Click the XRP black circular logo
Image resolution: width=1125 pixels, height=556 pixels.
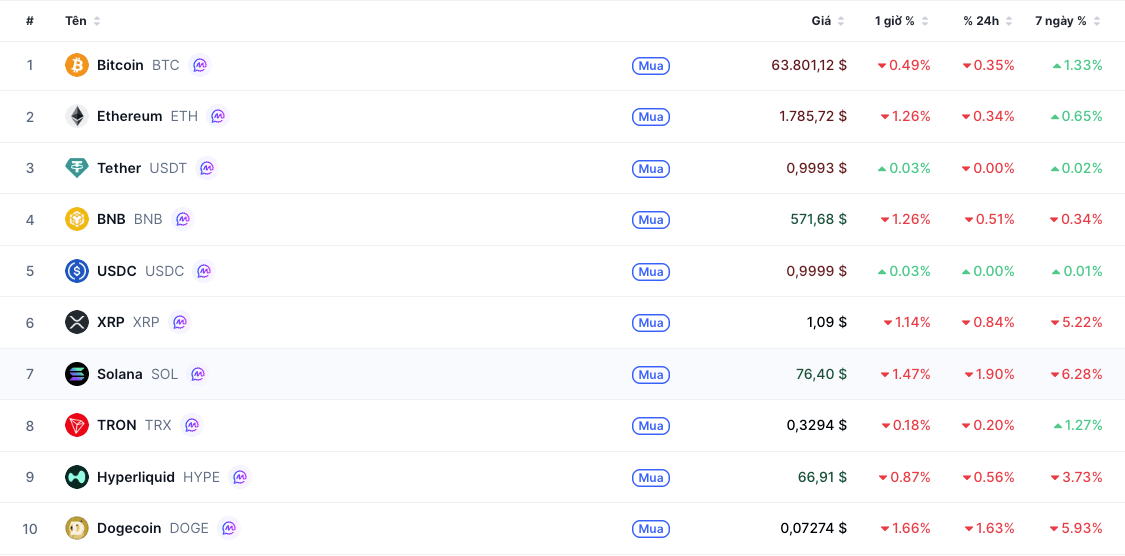[x=77, y=322]
